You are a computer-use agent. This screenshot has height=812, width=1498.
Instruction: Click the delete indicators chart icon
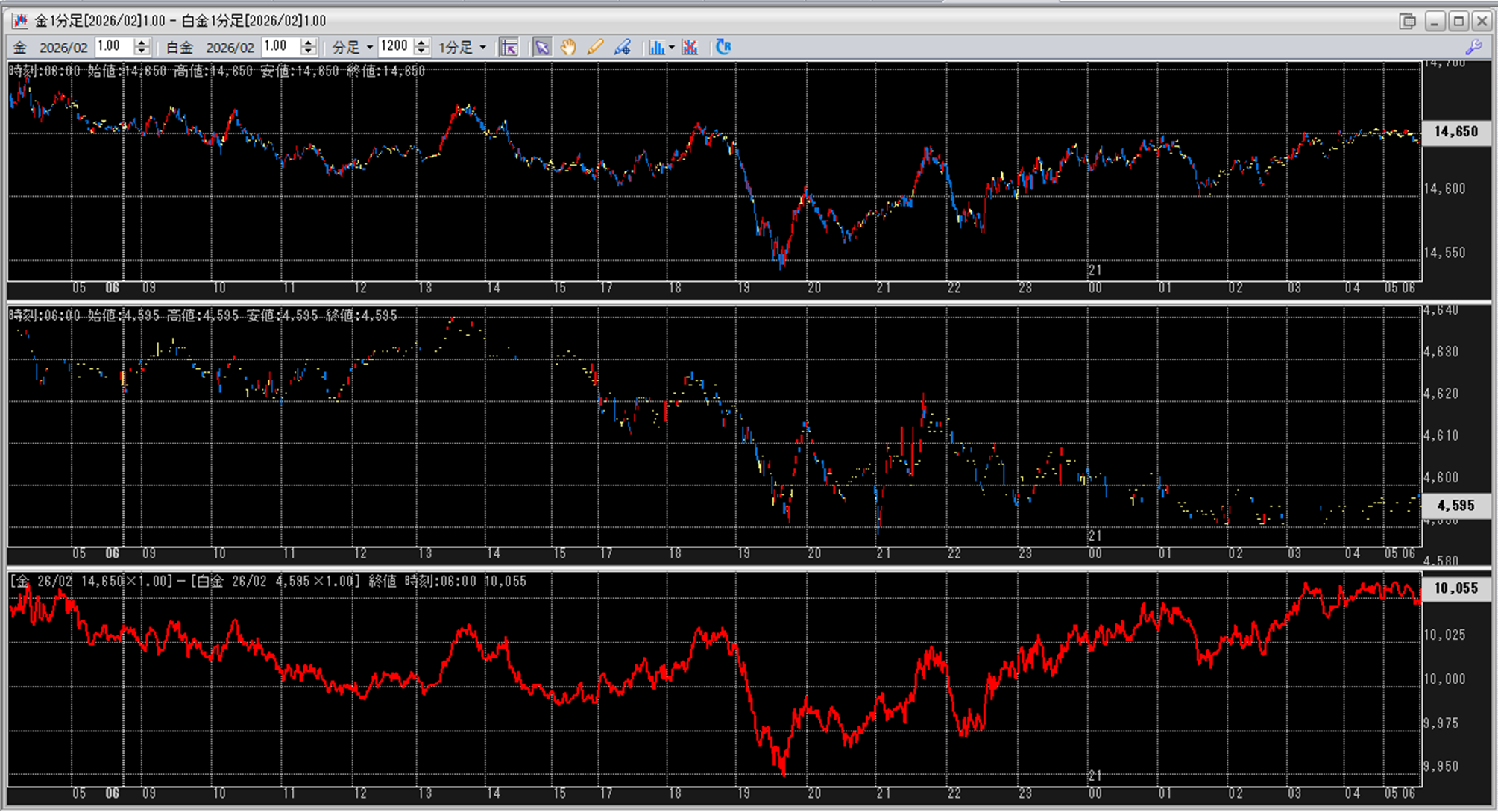(690, 47)
